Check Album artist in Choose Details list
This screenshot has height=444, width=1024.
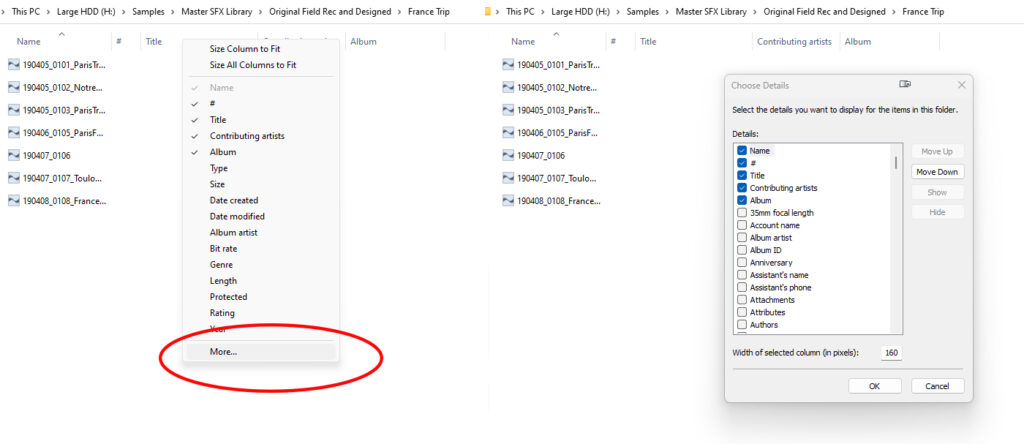tap(742, 237)
